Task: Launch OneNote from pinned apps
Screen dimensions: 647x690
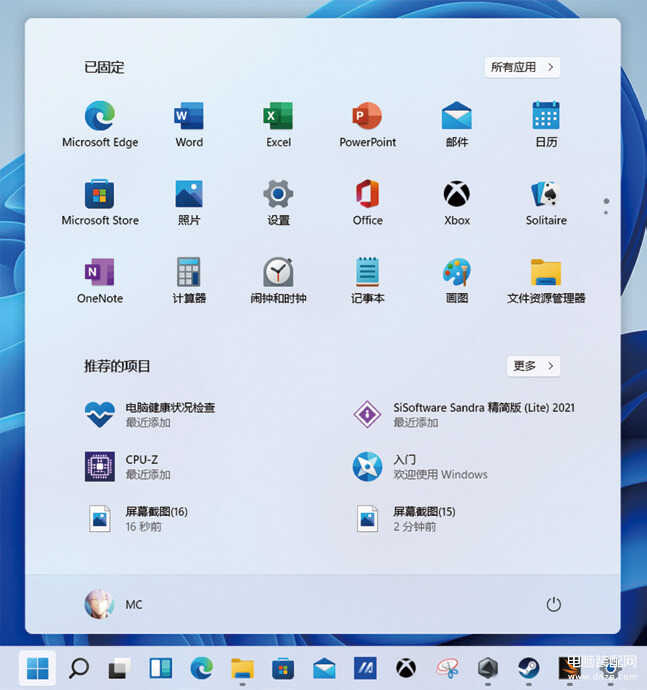Action: pyautogui.click(x=100, y=280)
